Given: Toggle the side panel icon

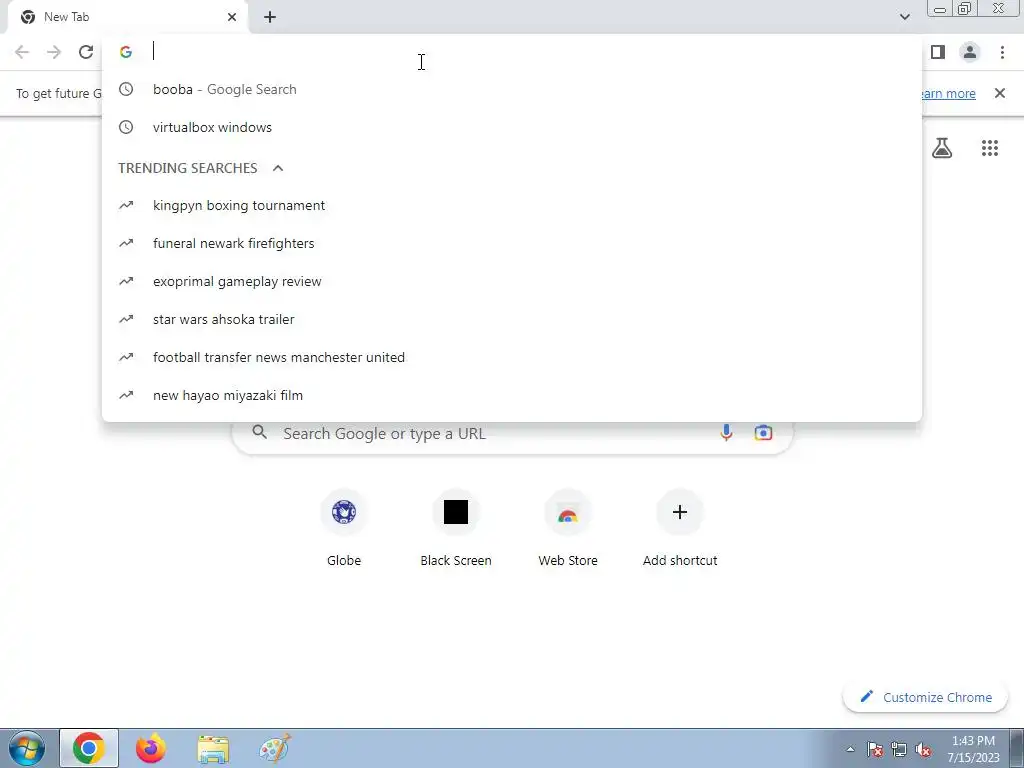Looking at the screenshot, I should coord(938,52).
